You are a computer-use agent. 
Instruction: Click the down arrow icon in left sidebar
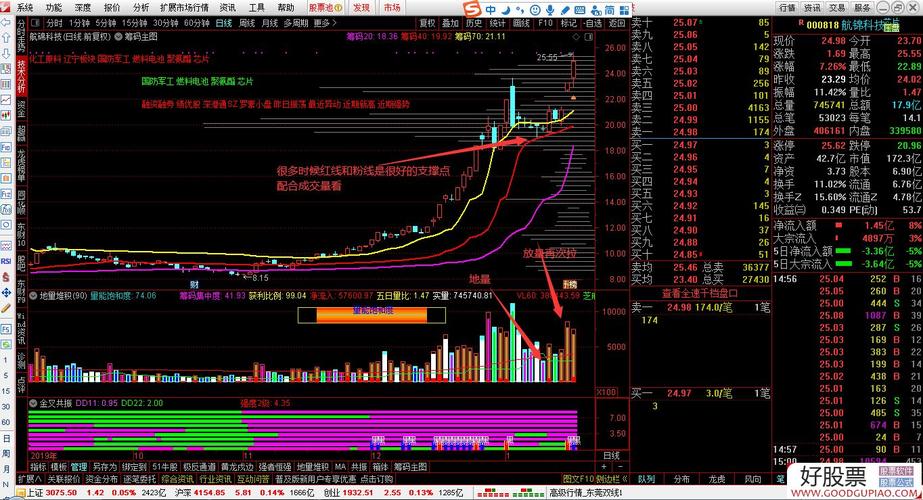coord(6,53)
